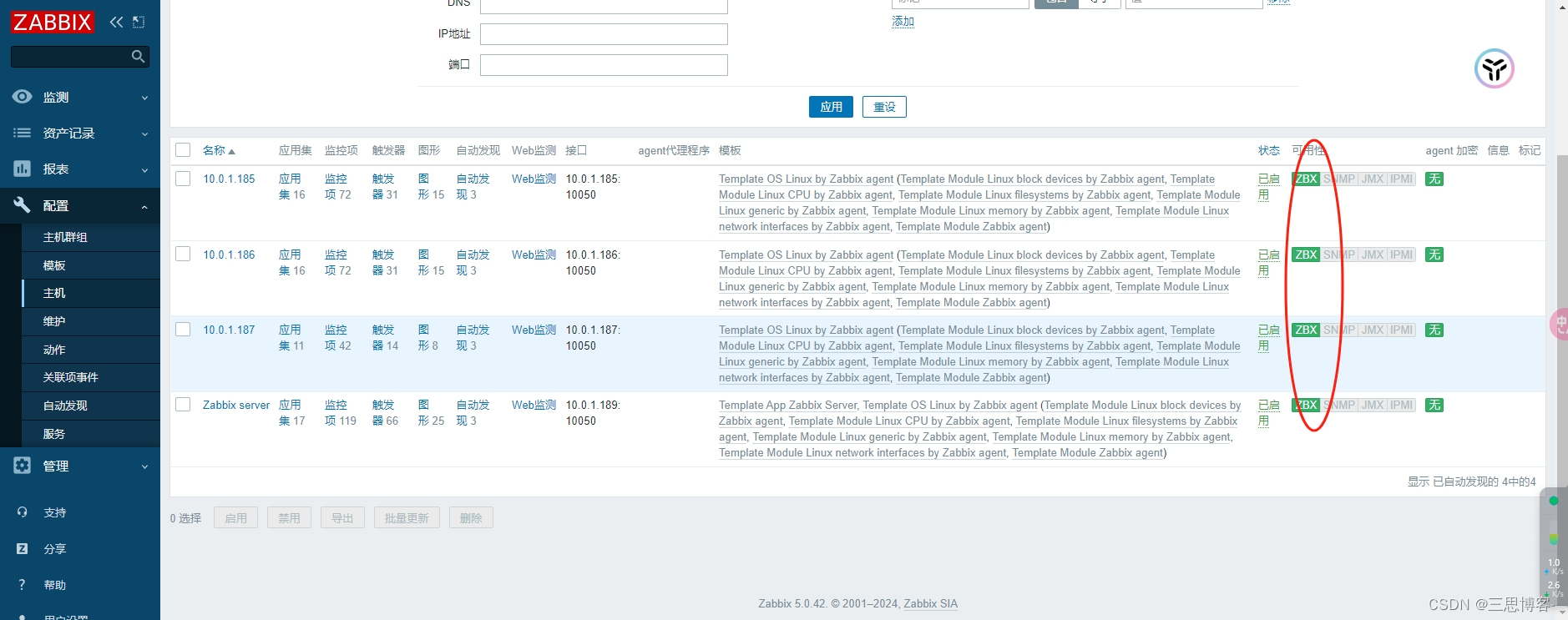The width and height of the screenshot is (1568, 620).
Task: Click SNMP badge for 10.0.1.185
Action: [x=1339, y=179]
